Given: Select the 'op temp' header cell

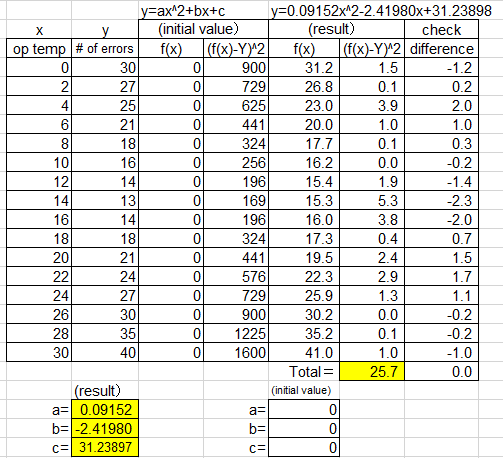Looking at the screenshot, I should pyautogui.click(x=39, y=49).
